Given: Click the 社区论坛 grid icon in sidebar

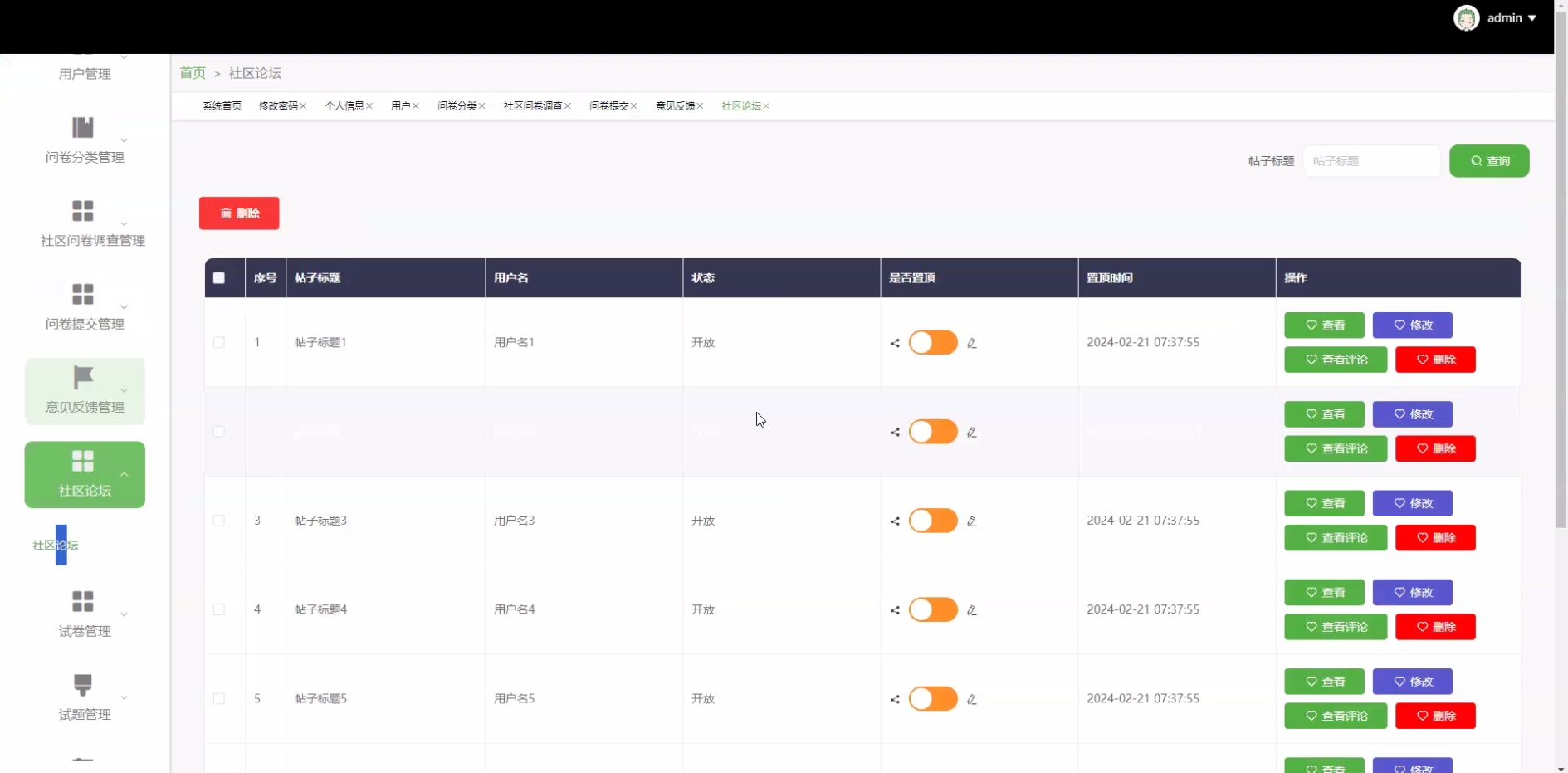Looking at the screenshot, I should tap(83, 461).
